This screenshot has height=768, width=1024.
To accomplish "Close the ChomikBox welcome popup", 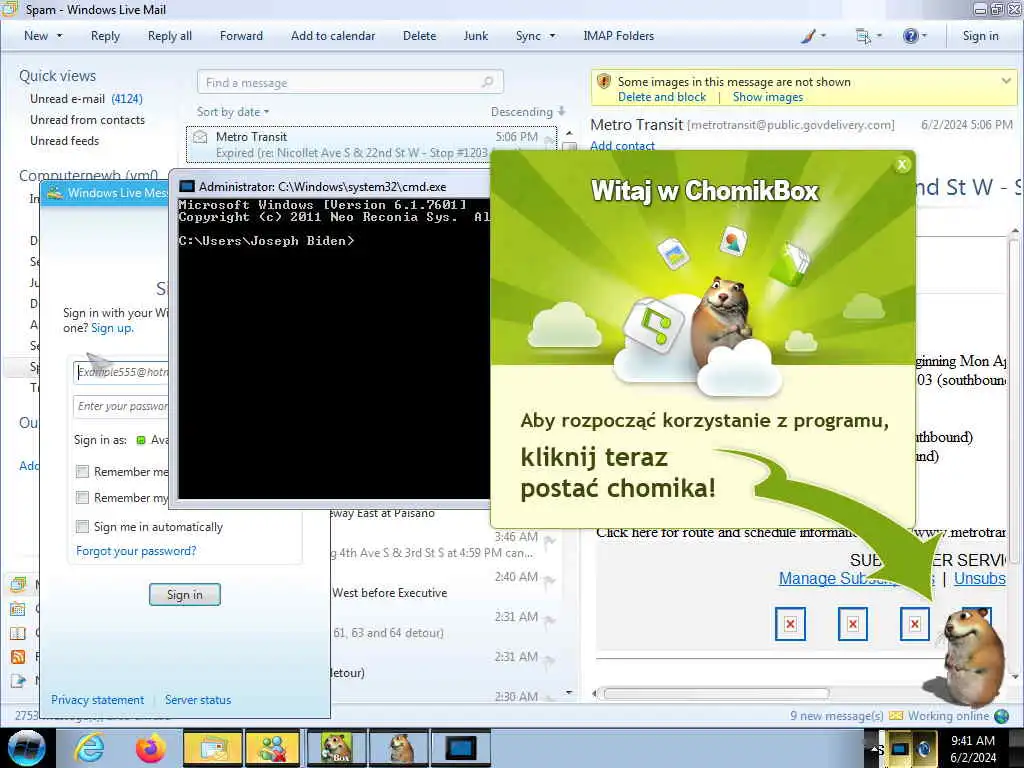I will (902, 165).
